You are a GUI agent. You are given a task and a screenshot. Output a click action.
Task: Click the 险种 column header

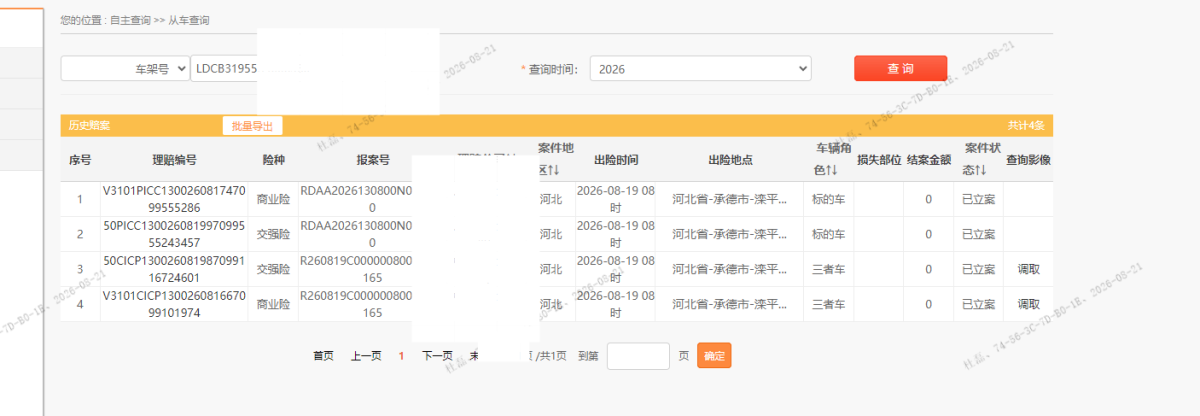coord(273,160)
